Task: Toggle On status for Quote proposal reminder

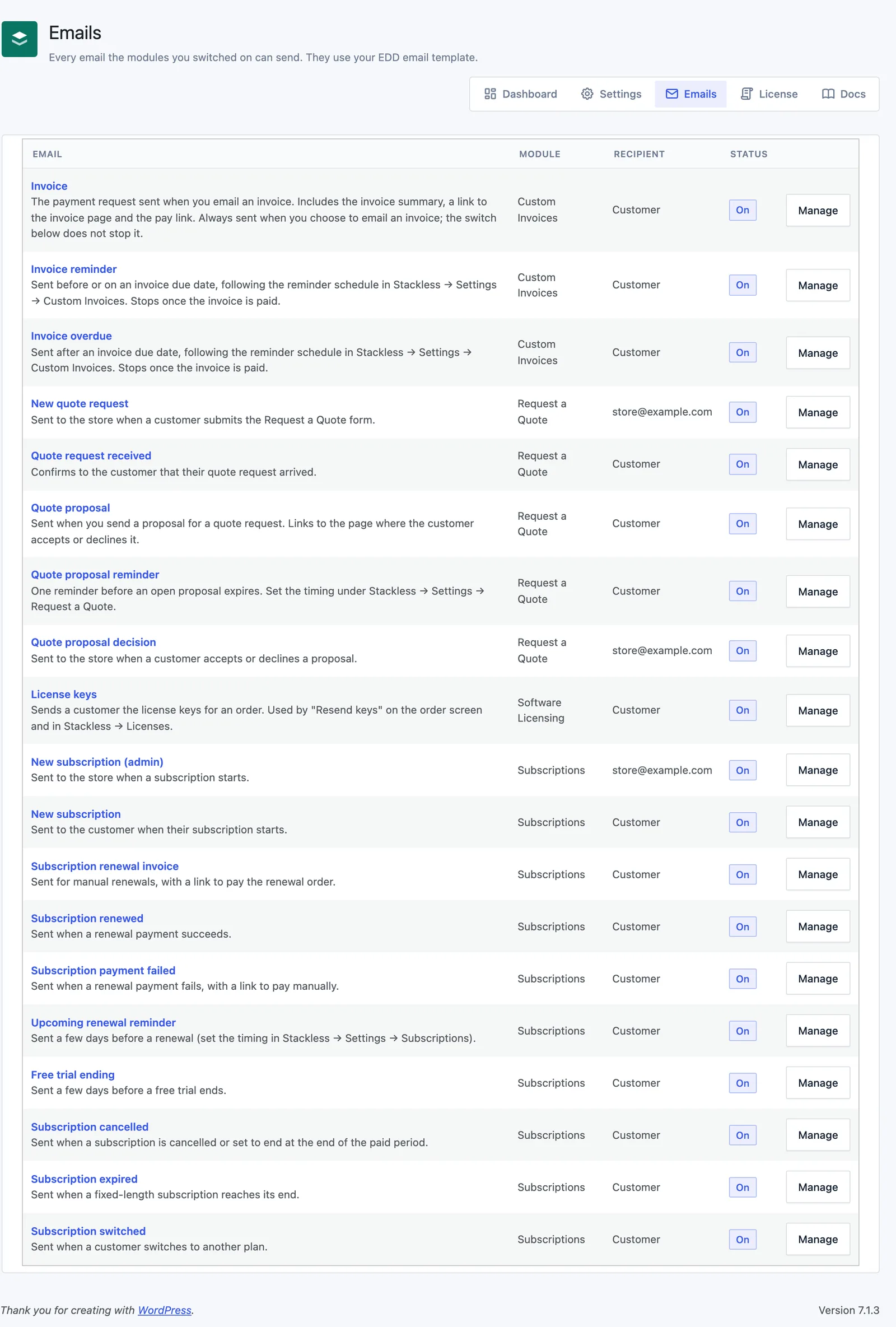Action: point(743,591)
